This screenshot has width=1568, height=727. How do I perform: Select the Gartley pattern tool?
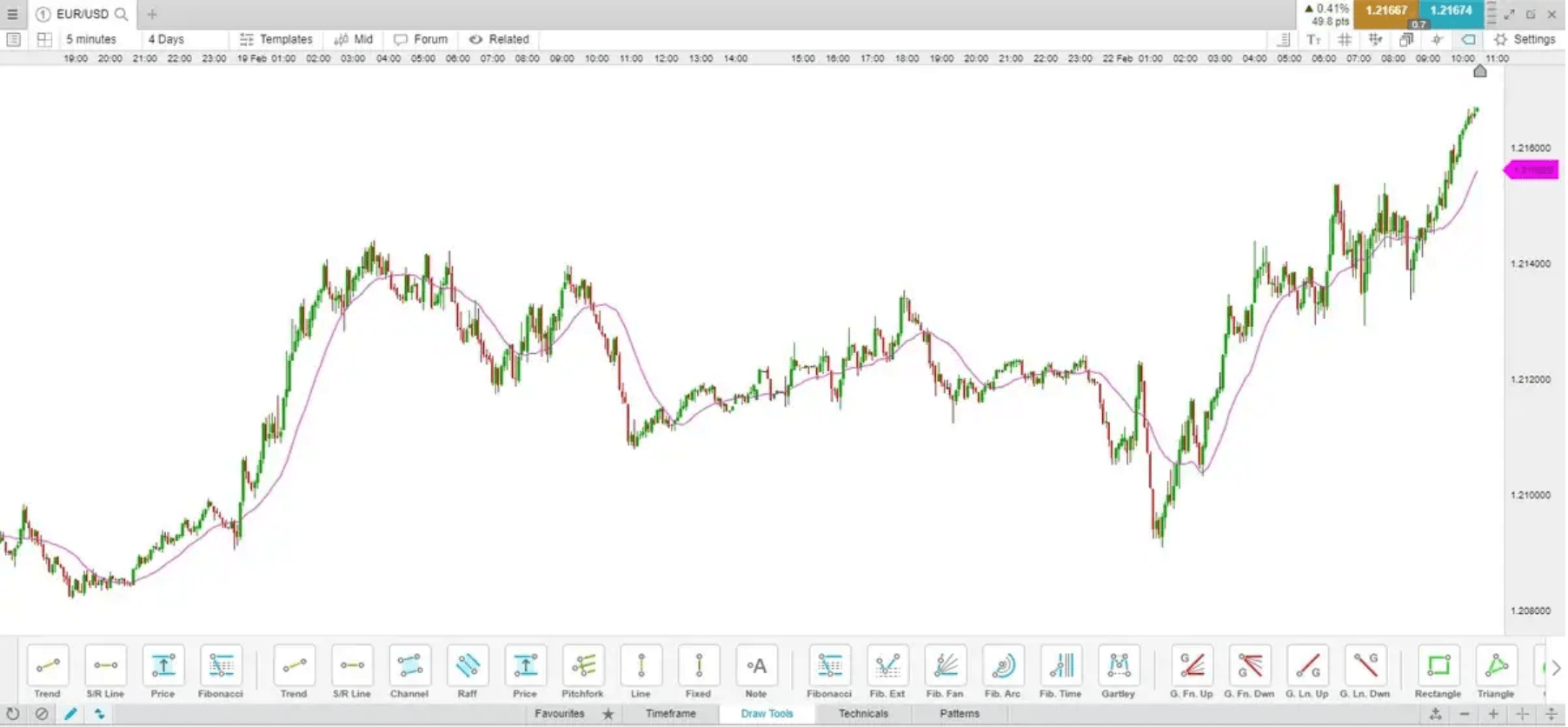[x=1119, y=667]
